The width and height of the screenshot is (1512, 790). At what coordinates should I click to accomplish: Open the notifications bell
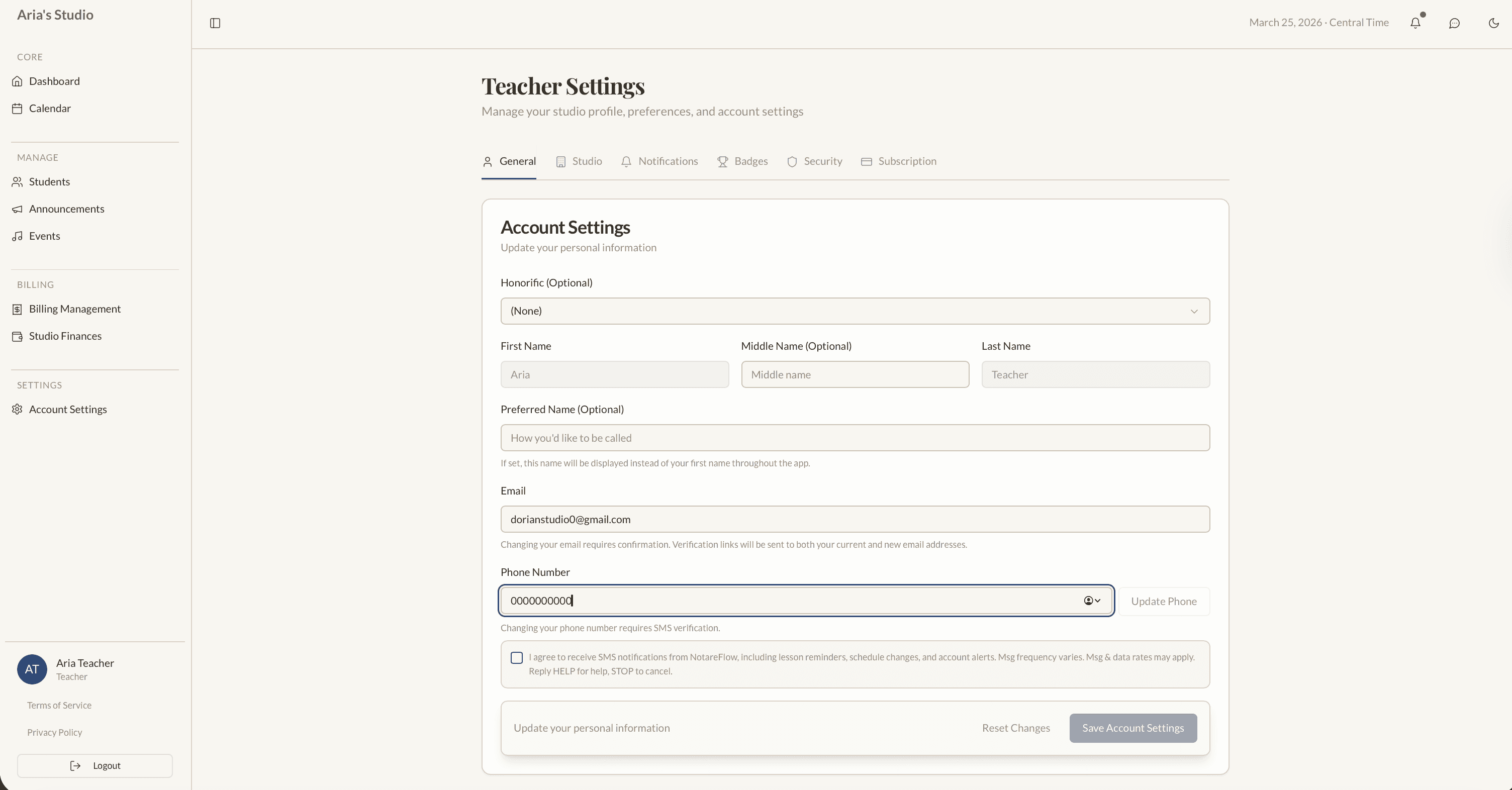[1415, 23]
